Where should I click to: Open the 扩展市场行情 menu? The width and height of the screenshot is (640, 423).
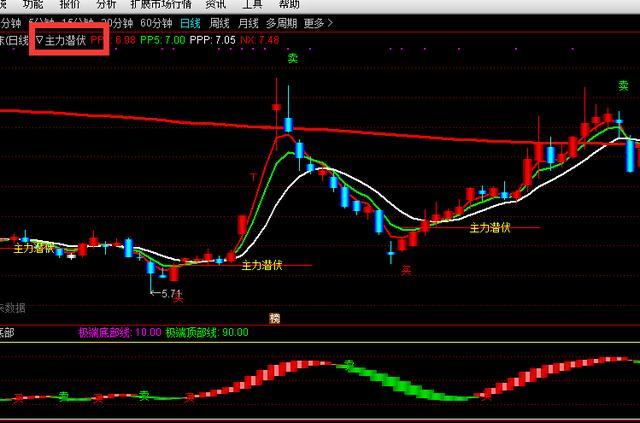pyautogui.click(x=160, y=5)
